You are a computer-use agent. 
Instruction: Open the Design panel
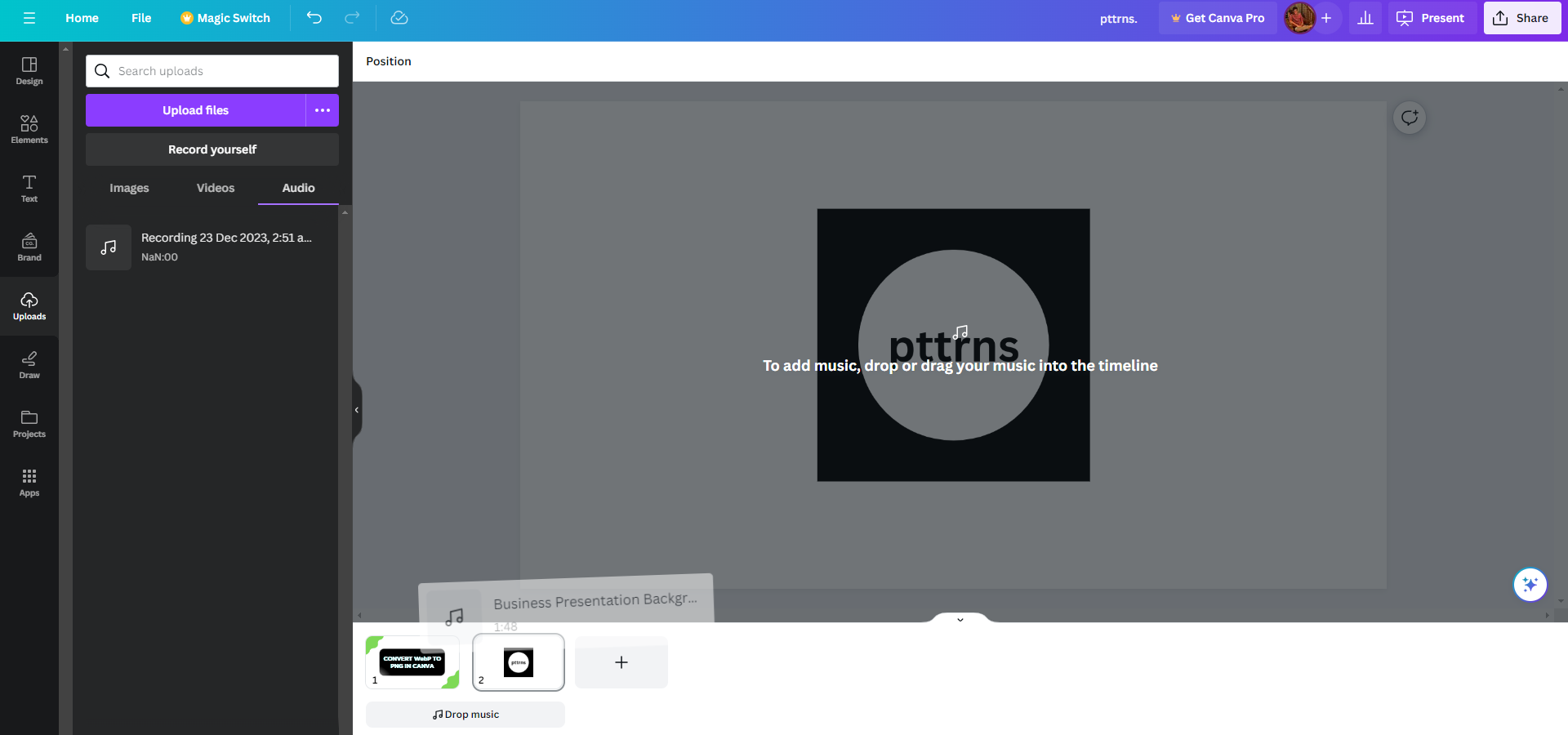coord(29,71)
